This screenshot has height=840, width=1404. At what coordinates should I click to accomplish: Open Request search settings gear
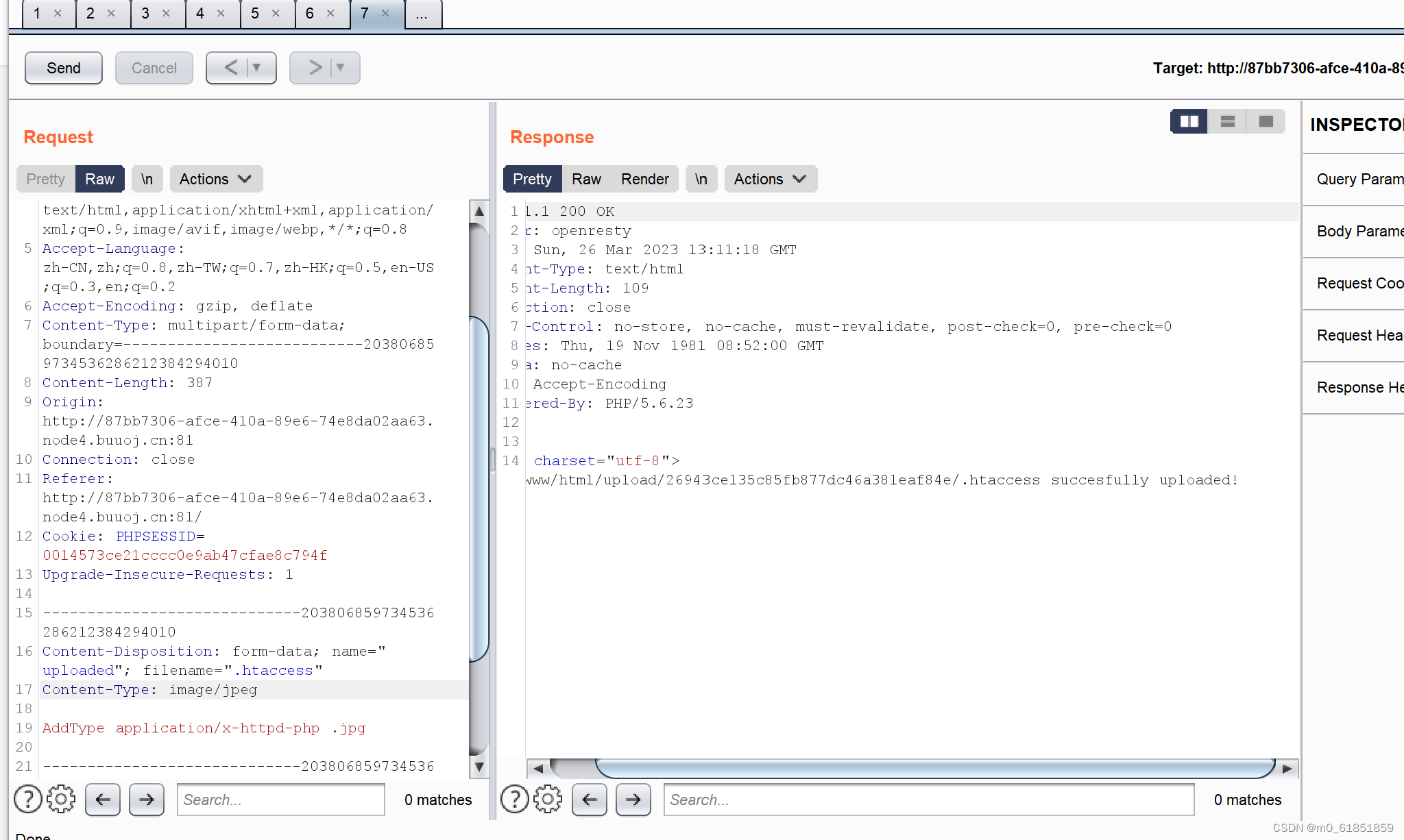coord(61,799)
